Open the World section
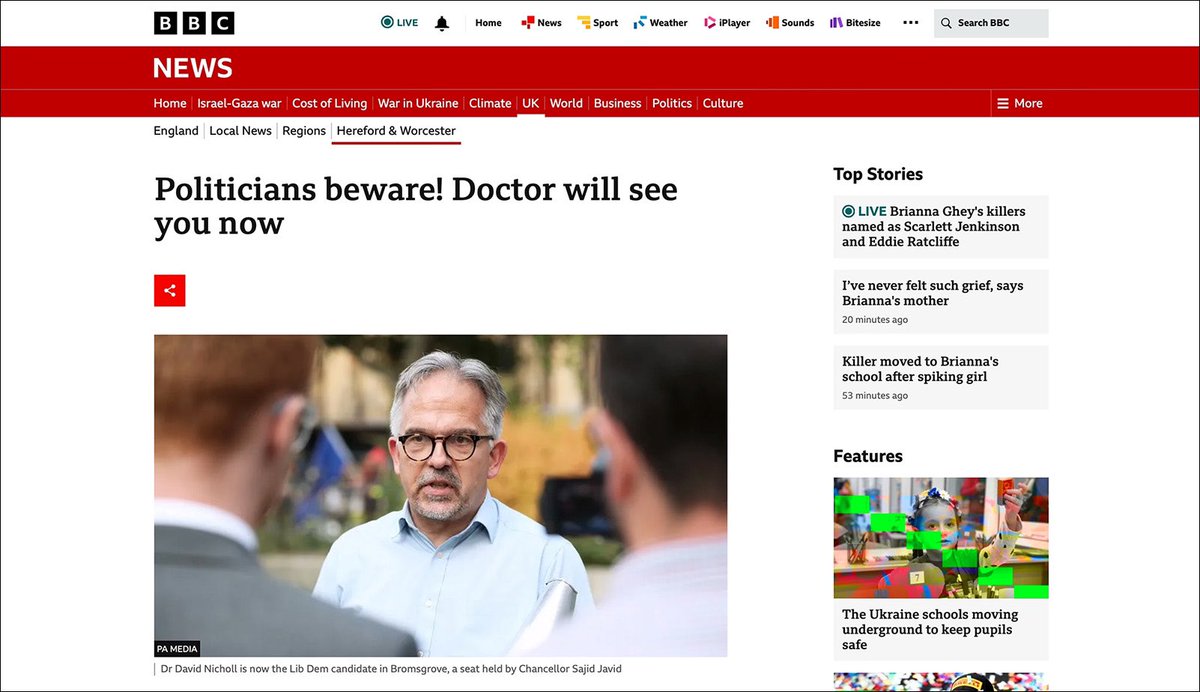The width and height of the screenshot is (1200, 692). pos(566,103)
